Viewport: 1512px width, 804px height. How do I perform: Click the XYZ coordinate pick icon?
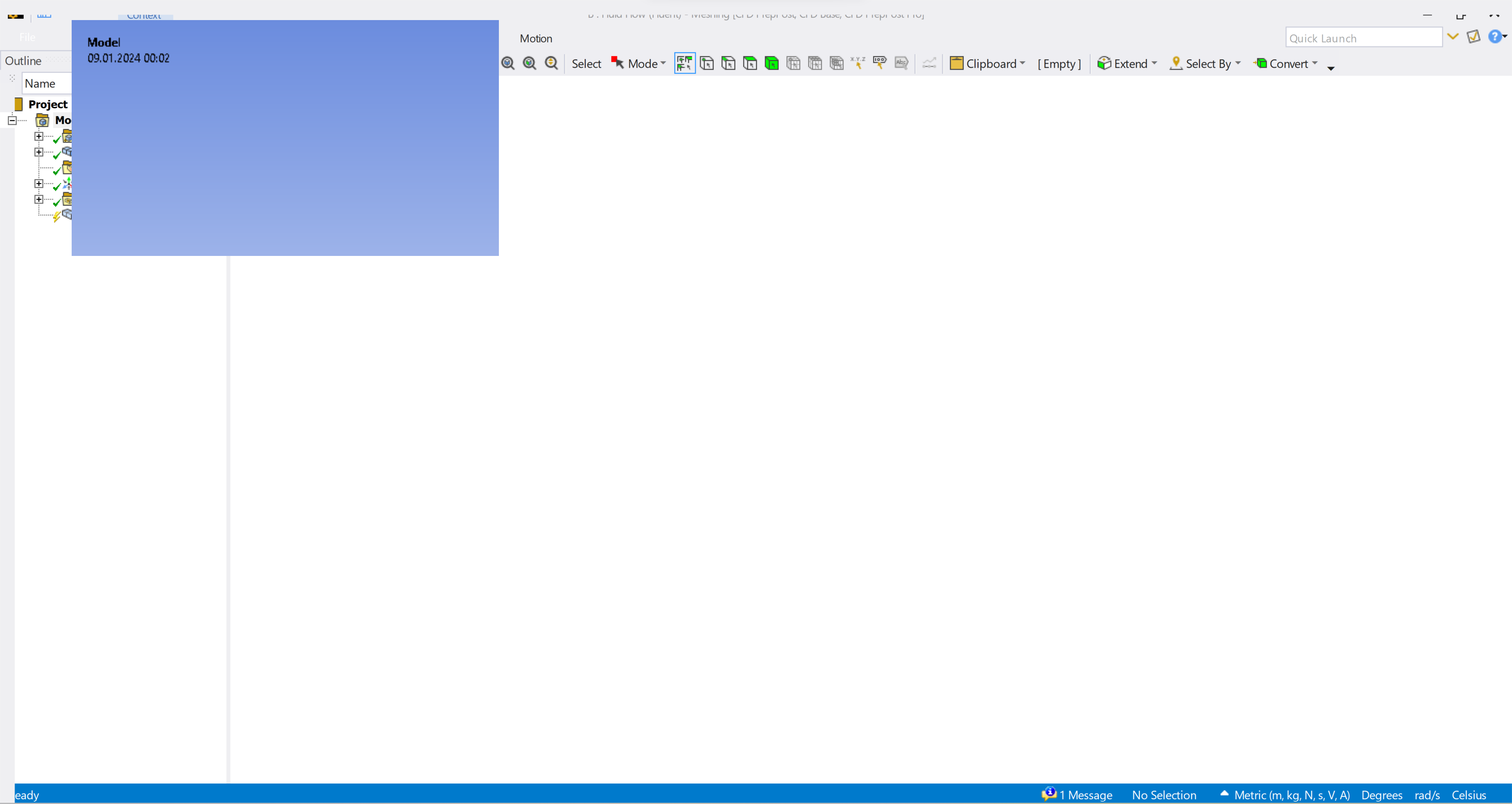(858, 63)
